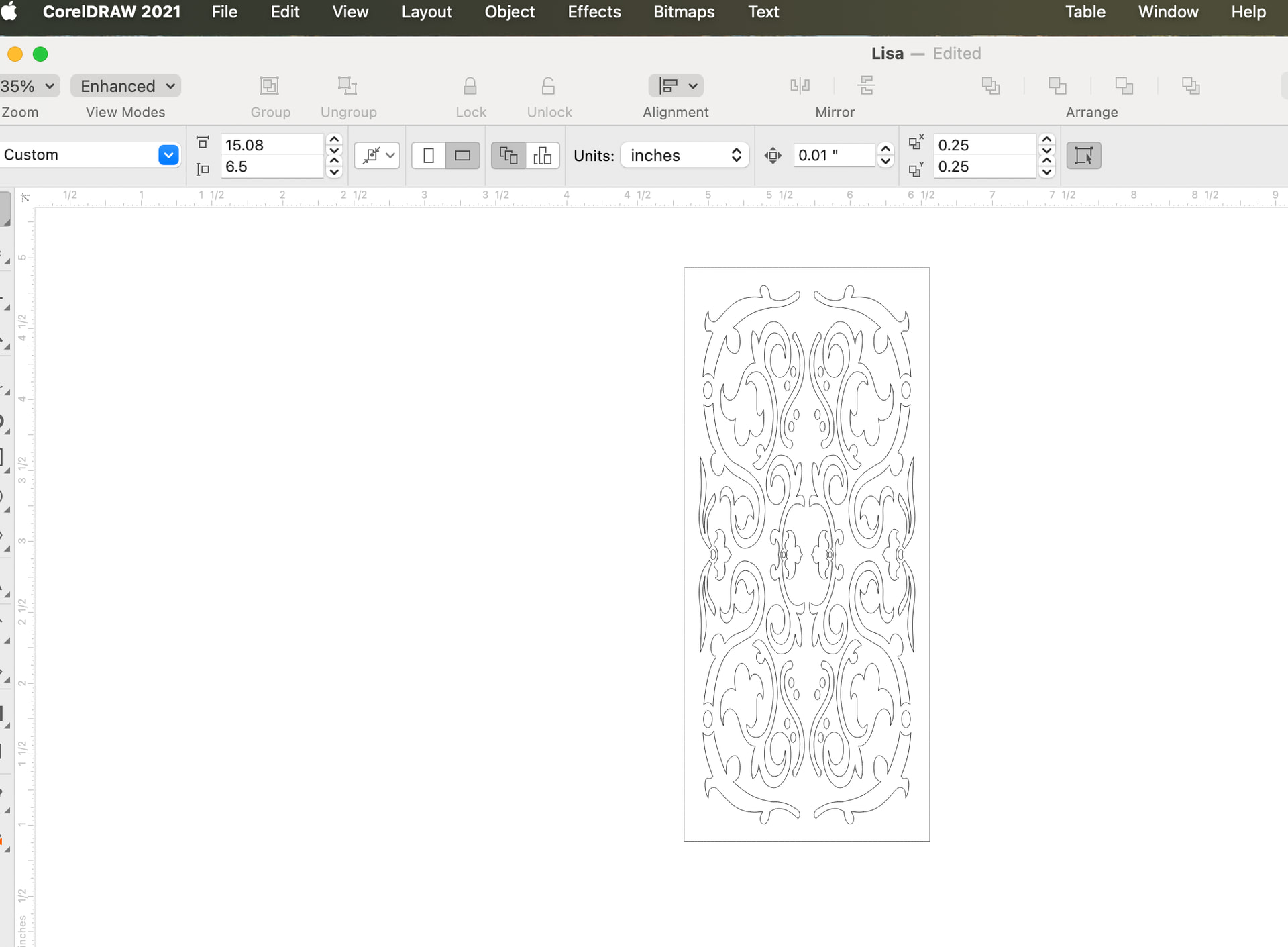Viewport: 1288px width, 947px height.
Task: Click the Lock padlock icon
Action: click(x=470, y=86)
